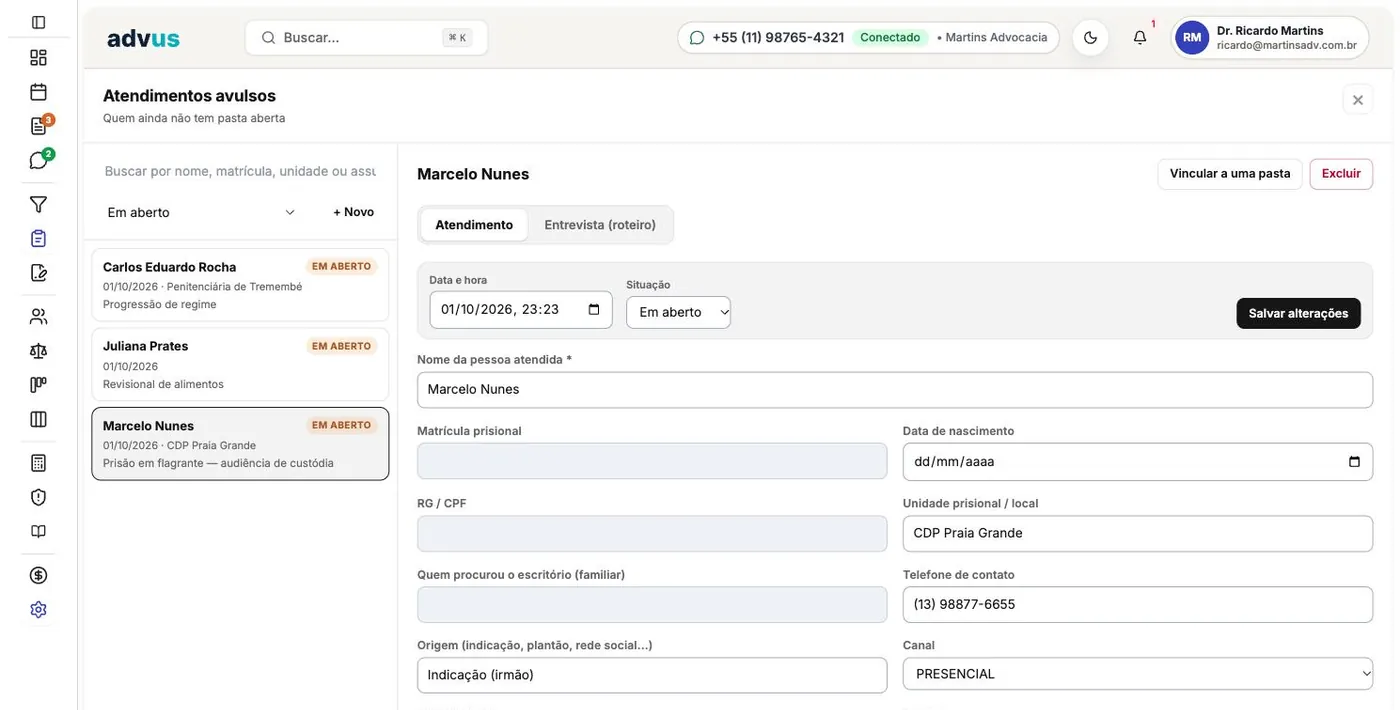Image resolution: width=1400 pixels, height=710 pixels.
Task: Open the document edit pencil icon
Action: (x=38, y=272)
